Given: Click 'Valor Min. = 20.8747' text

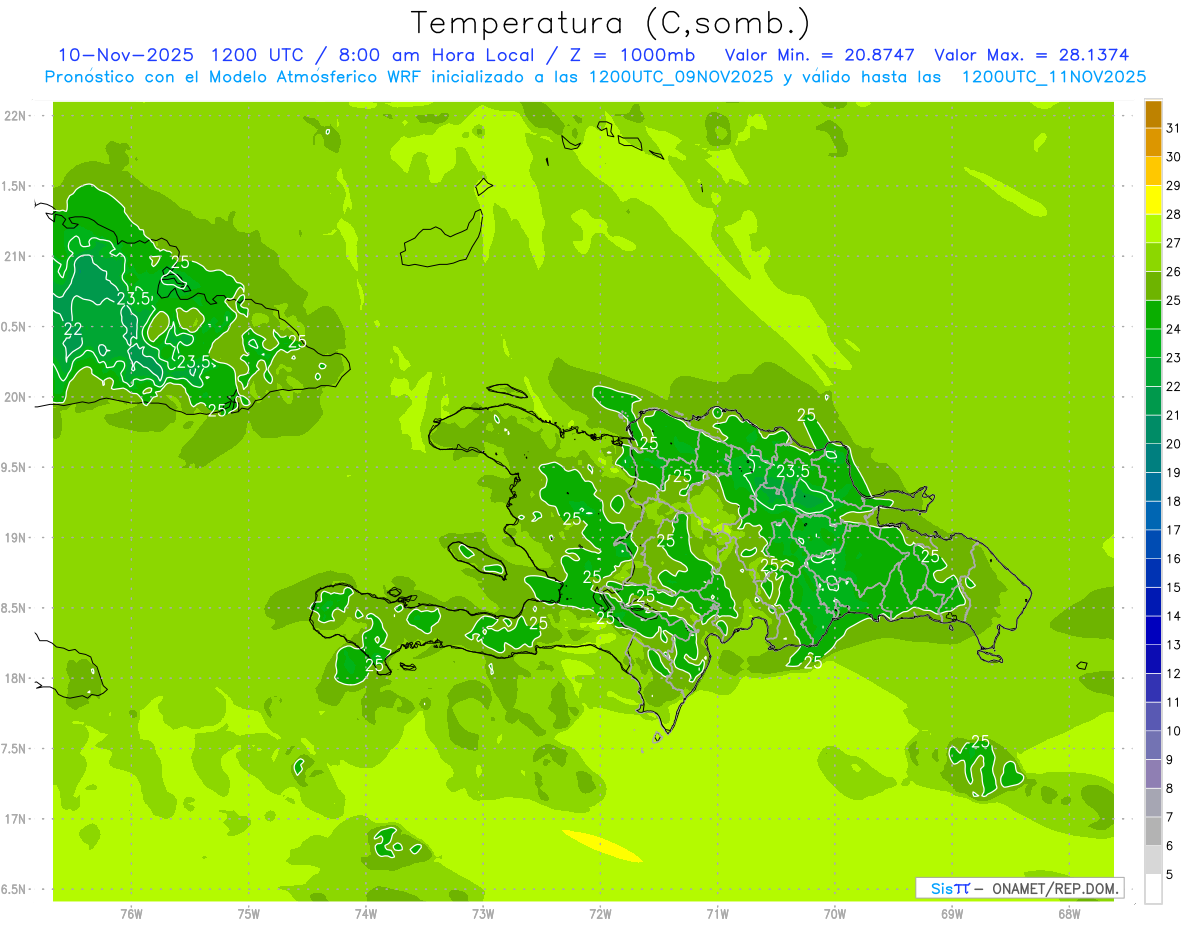Looking at the screenshot, I should pyautogui.click(x=821, y=55).
